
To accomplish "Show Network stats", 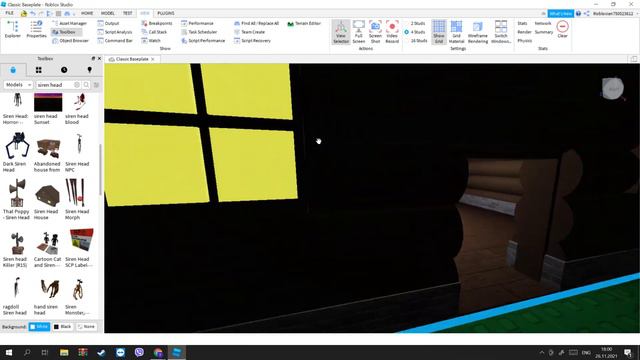I will (x=543, y=23).
